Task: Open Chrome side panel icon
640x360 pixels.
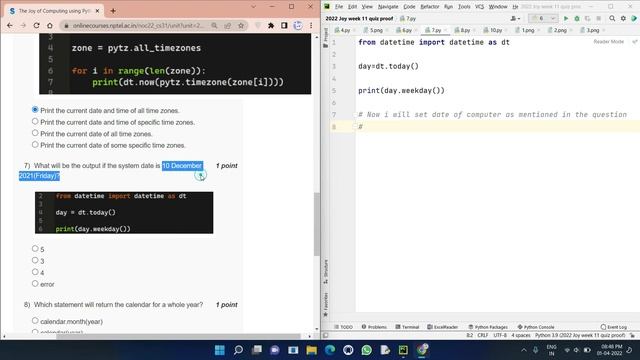Action: point(284,25)
